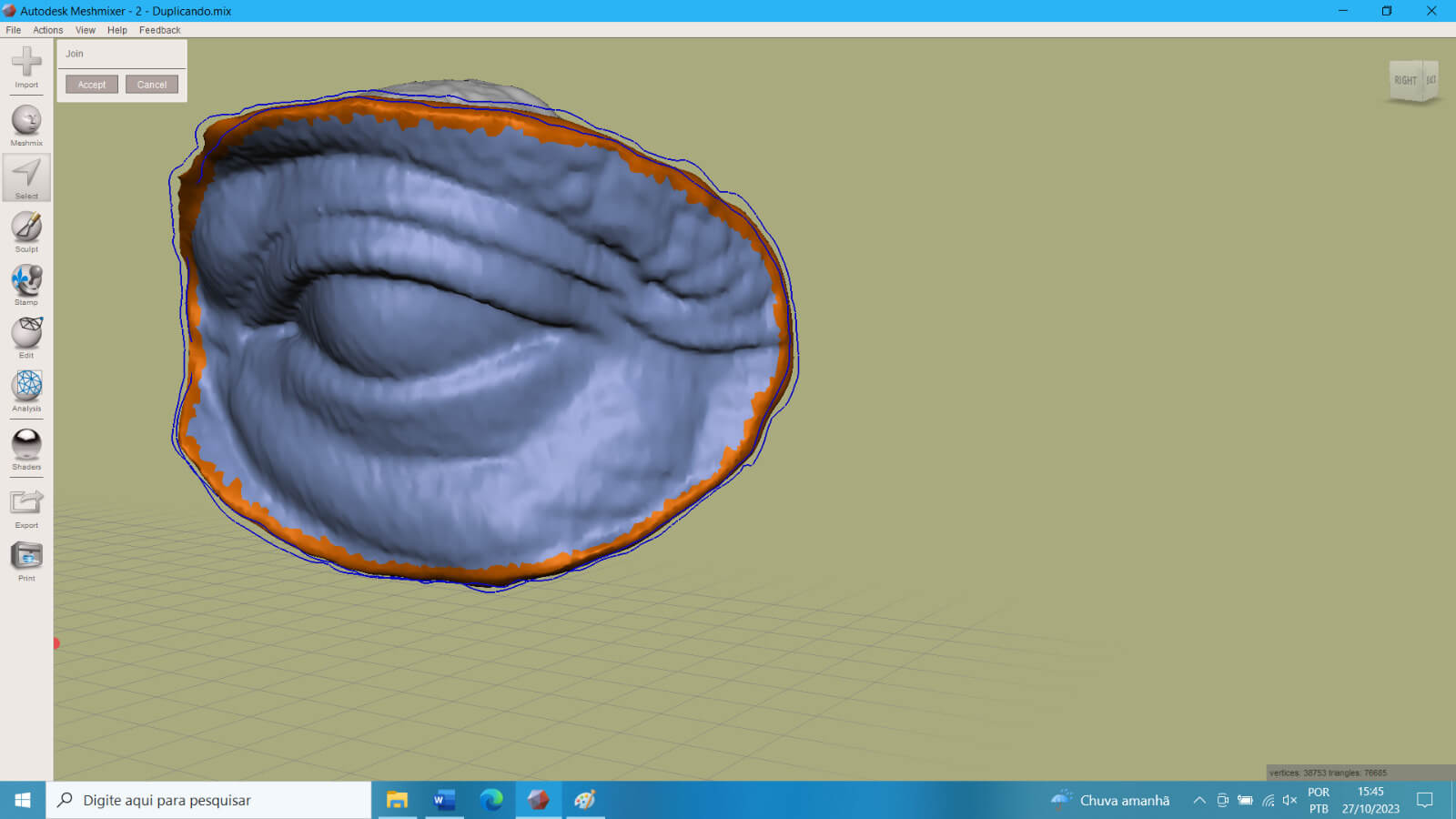1456x819 pixels.
Task: Open the Help menu
Action: (117, 30)
